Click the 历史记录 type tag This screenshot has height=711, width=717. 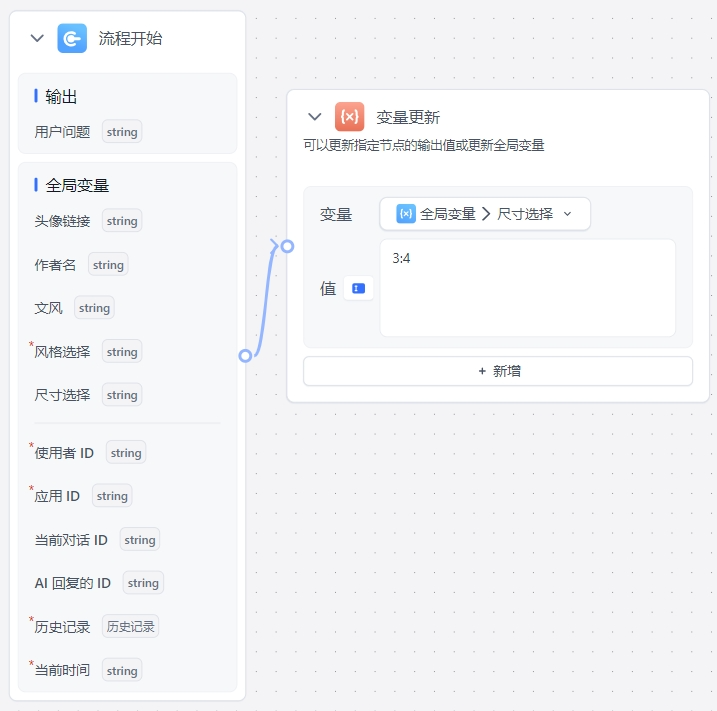(130, 626)
